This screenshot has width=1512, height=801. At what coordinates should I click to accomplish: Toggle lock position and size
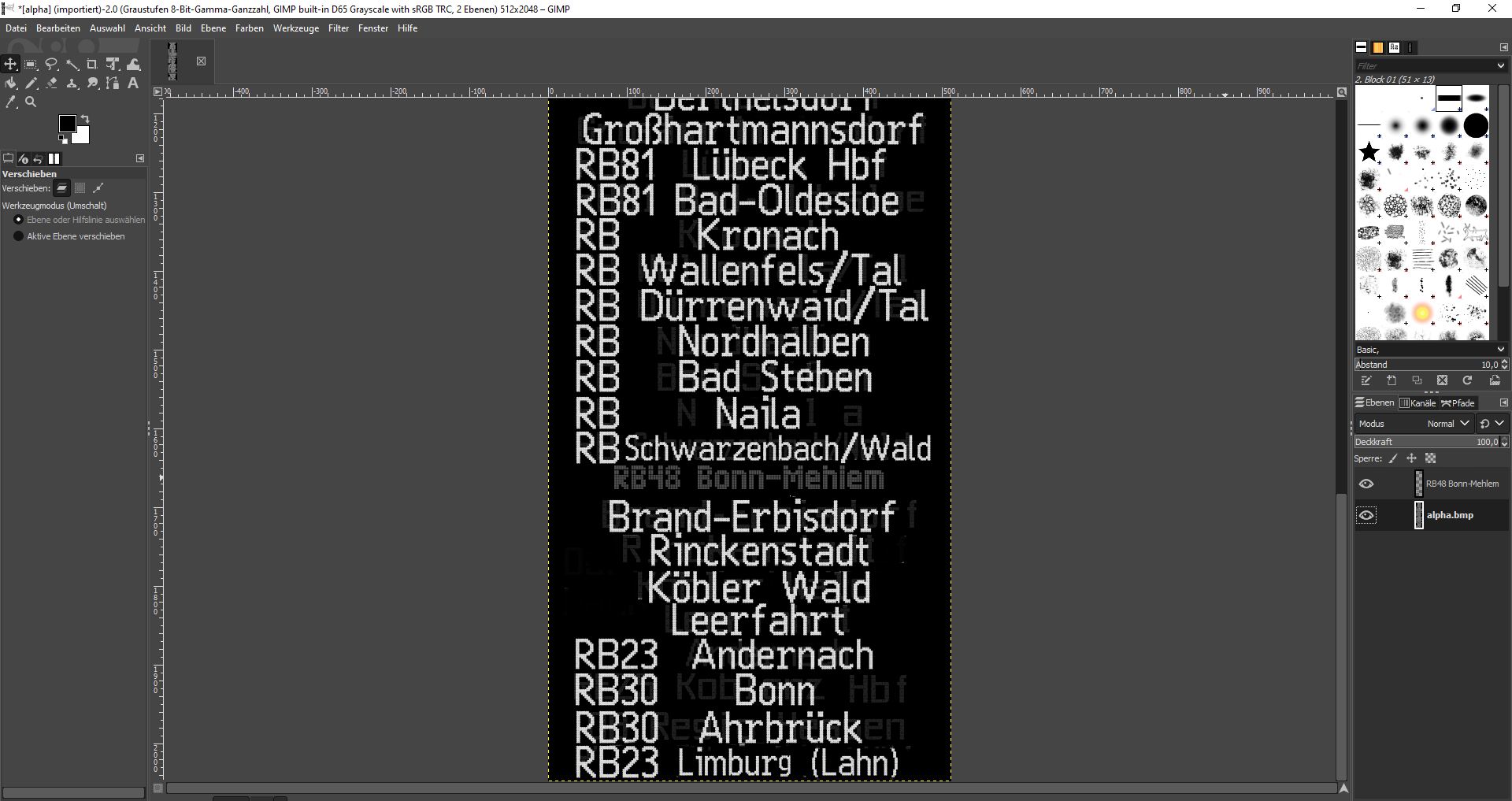point(1411,459)
